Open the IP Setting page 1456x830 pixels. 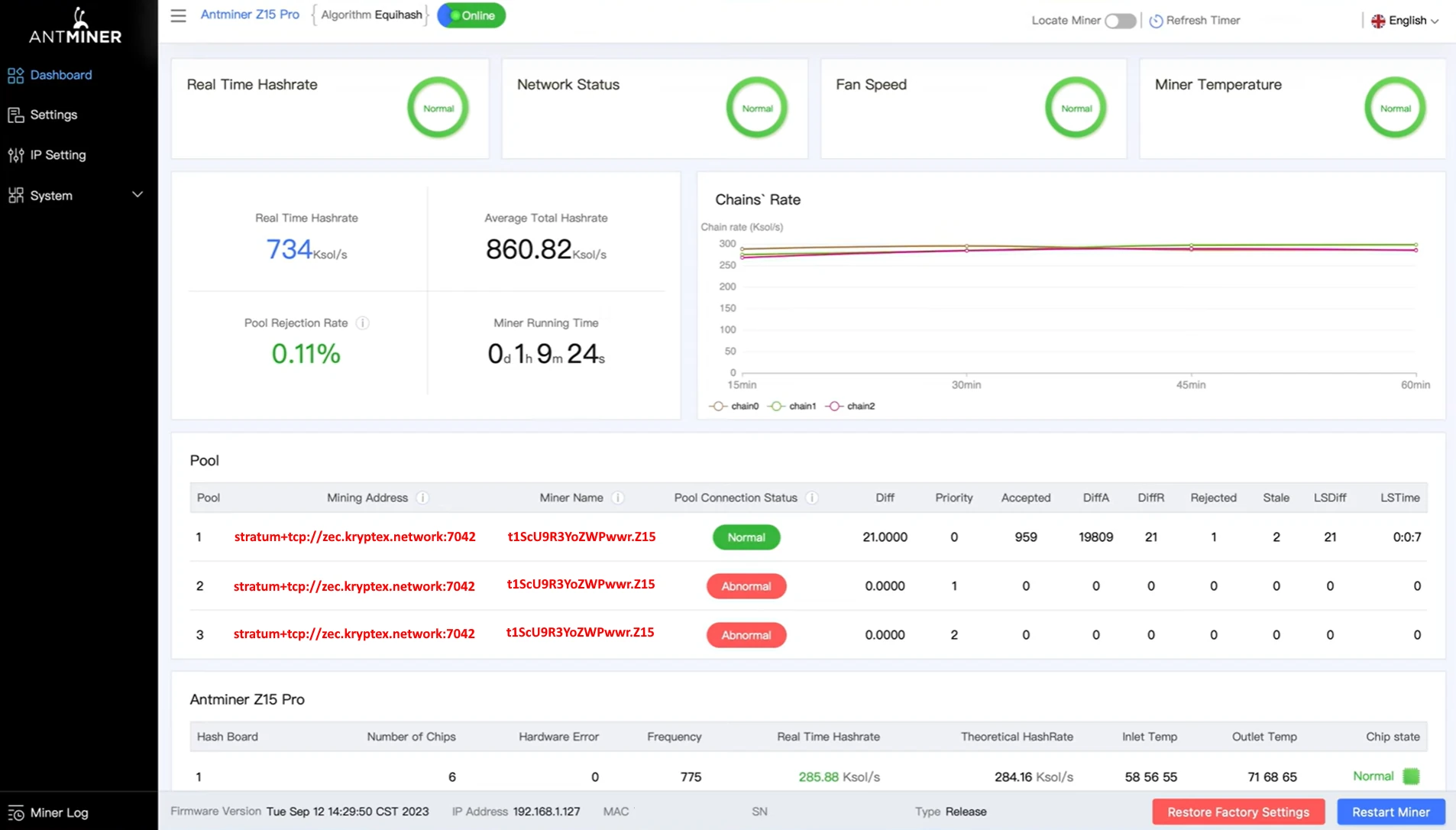(58, 155)
